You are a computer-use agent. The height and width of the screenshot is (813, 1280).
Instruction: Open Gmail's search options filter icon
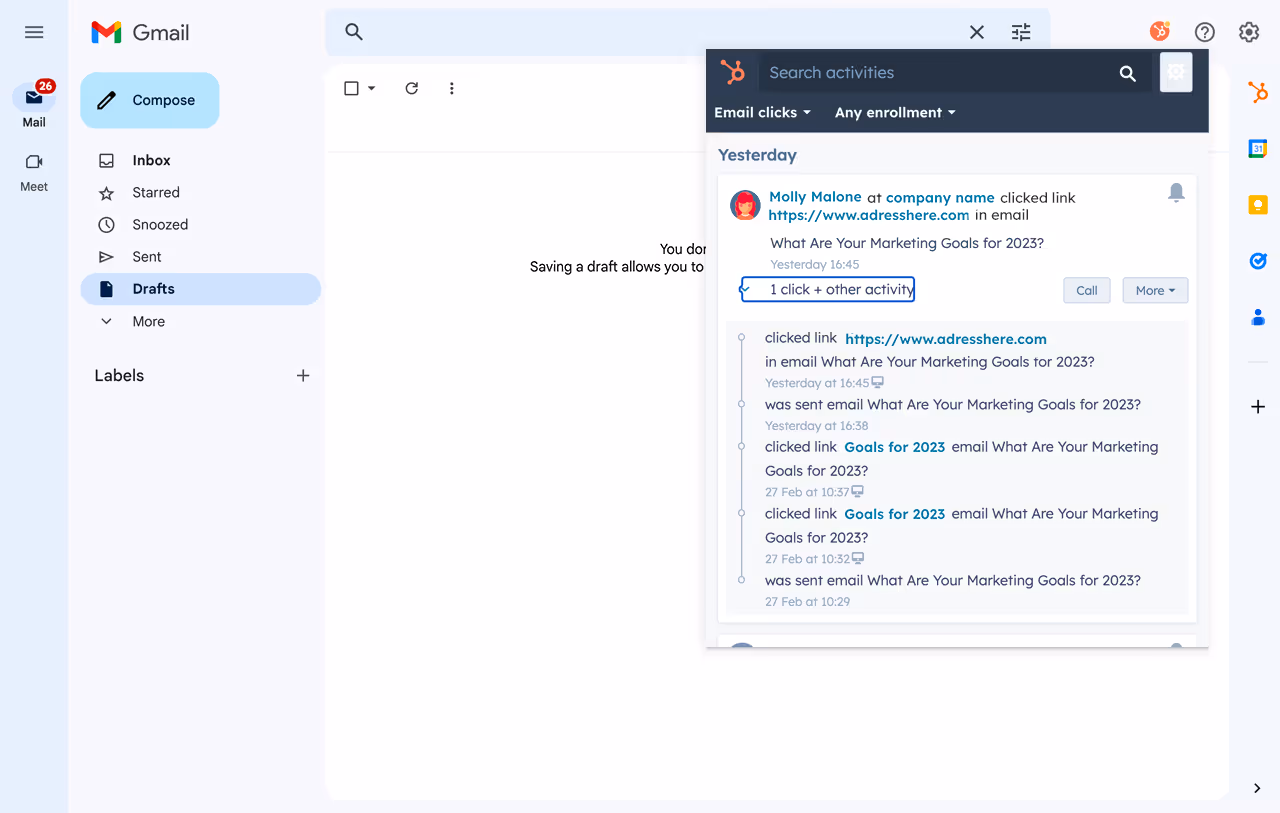1021,32
